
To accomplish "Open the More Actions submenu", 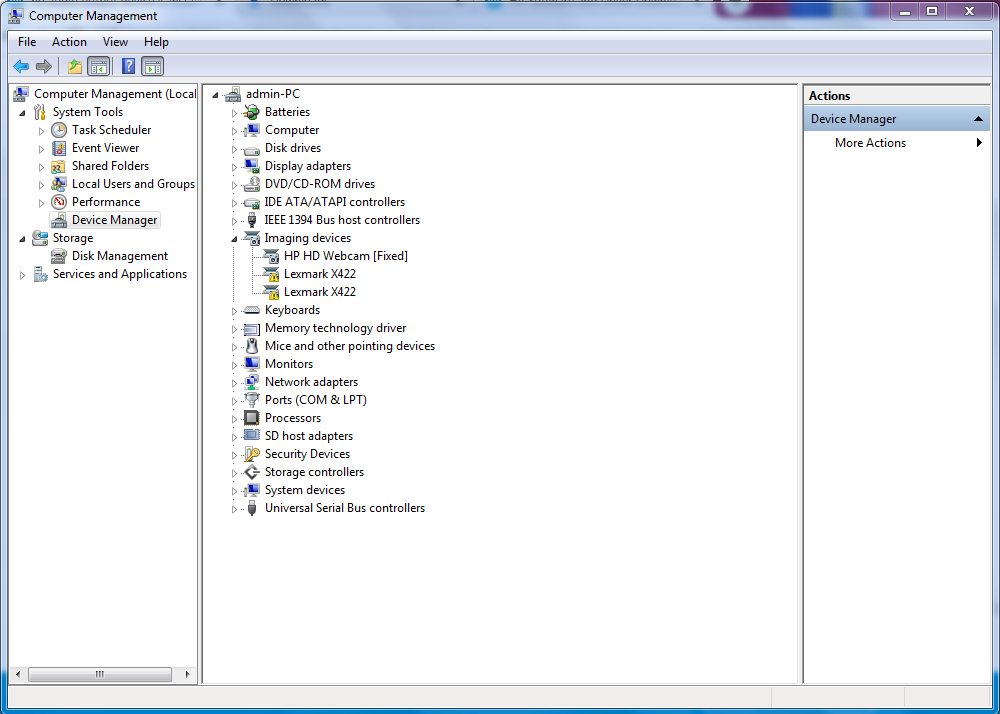I will pos(870,142).
